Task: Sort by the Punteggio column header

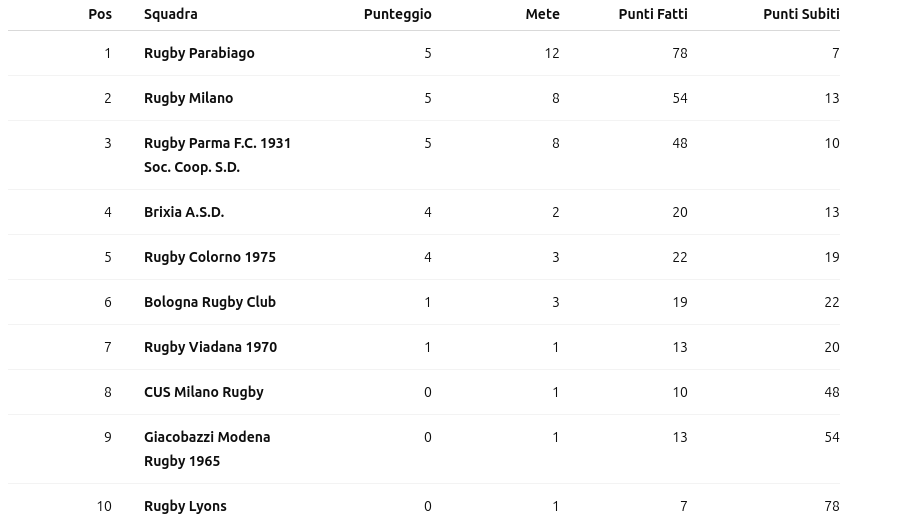Action: (397, 14)
